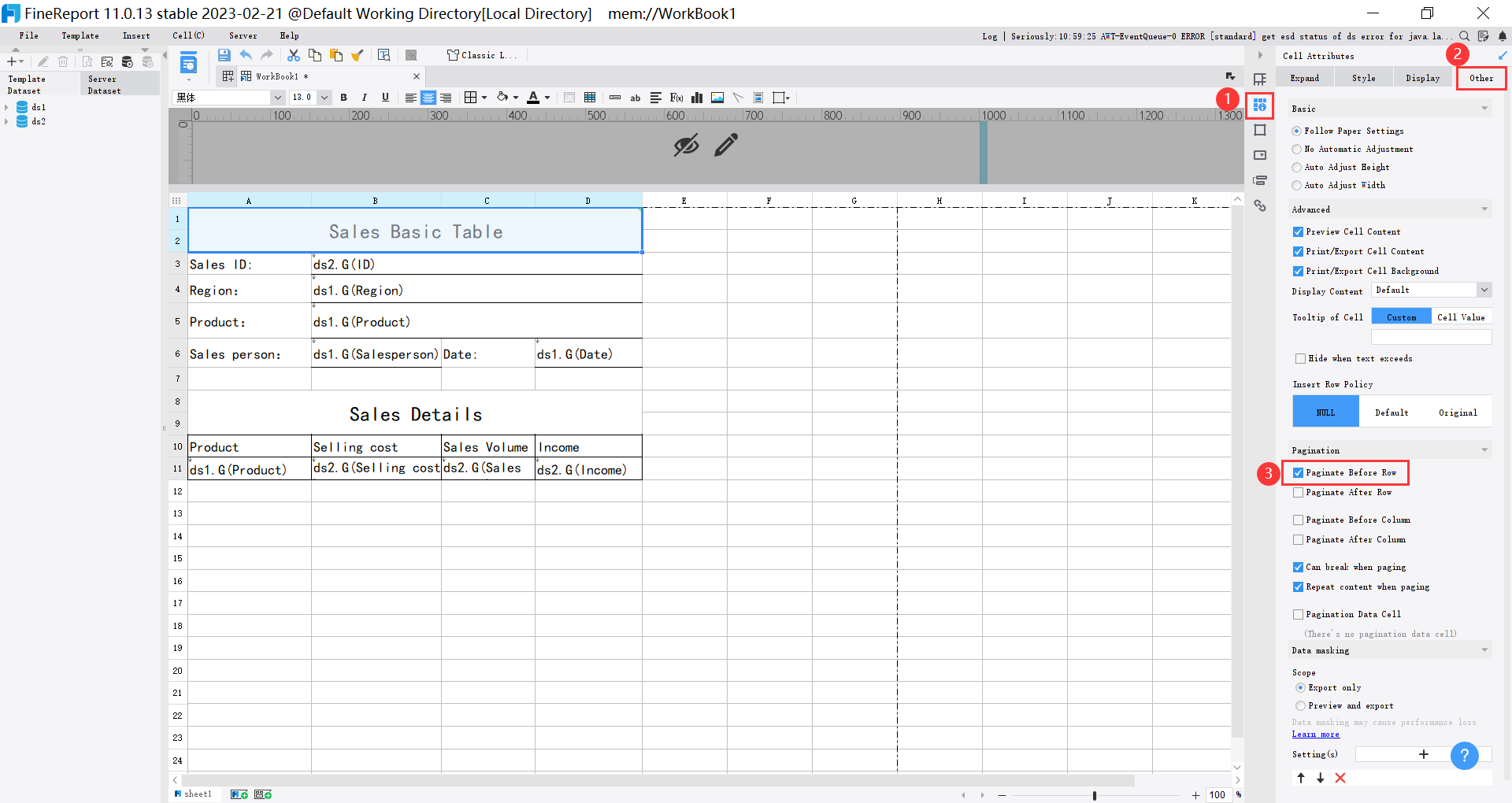Click the zoom slider handle in status bar

[1095, 795]
